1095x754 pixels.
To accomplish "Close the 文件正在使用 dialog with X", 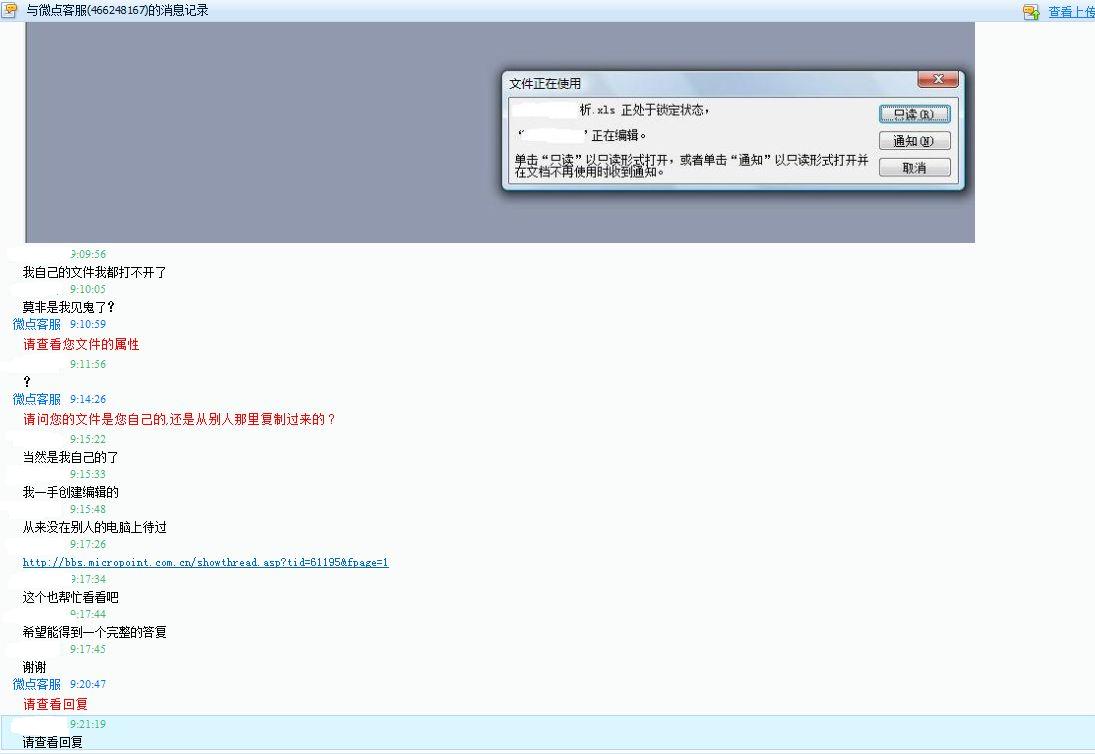I will click(x=937, y=80).
